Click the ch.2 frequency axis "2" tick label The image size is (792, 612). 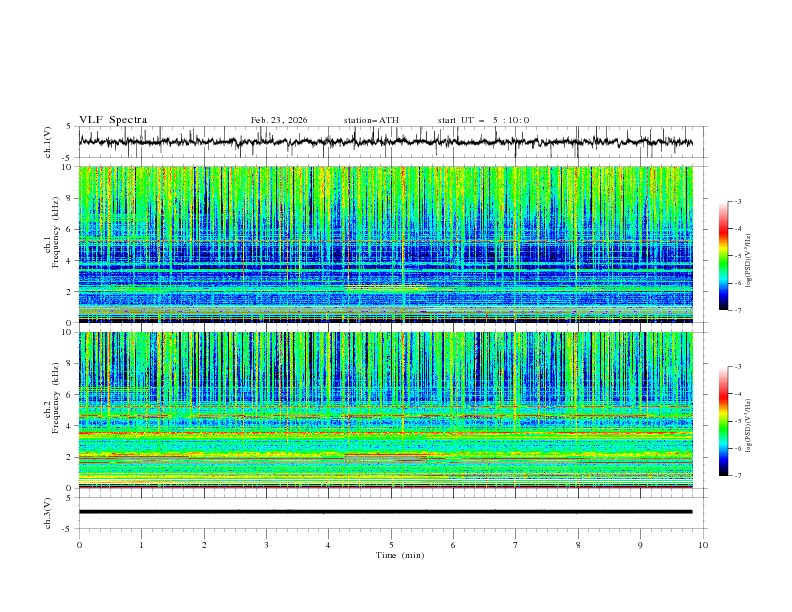tap(70, 457)
